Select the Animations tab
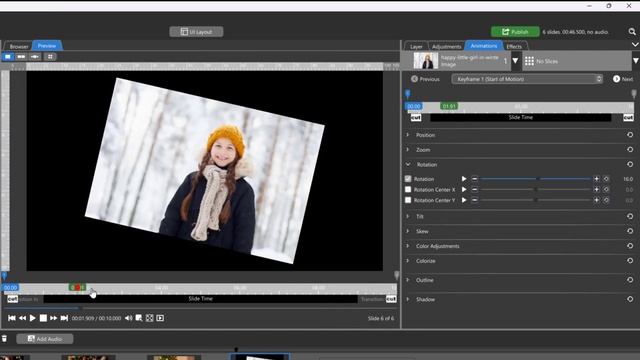The width and height of the screenshot is (640, 360). tap(484, 46)
